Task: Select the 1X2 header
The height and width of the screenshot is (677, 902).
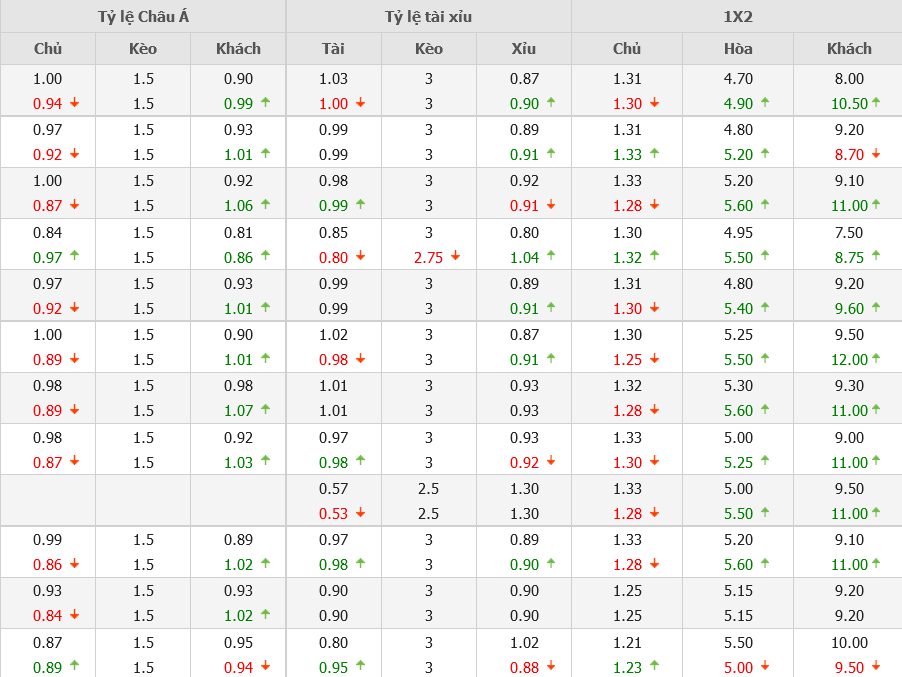Action: coord(737,17)
